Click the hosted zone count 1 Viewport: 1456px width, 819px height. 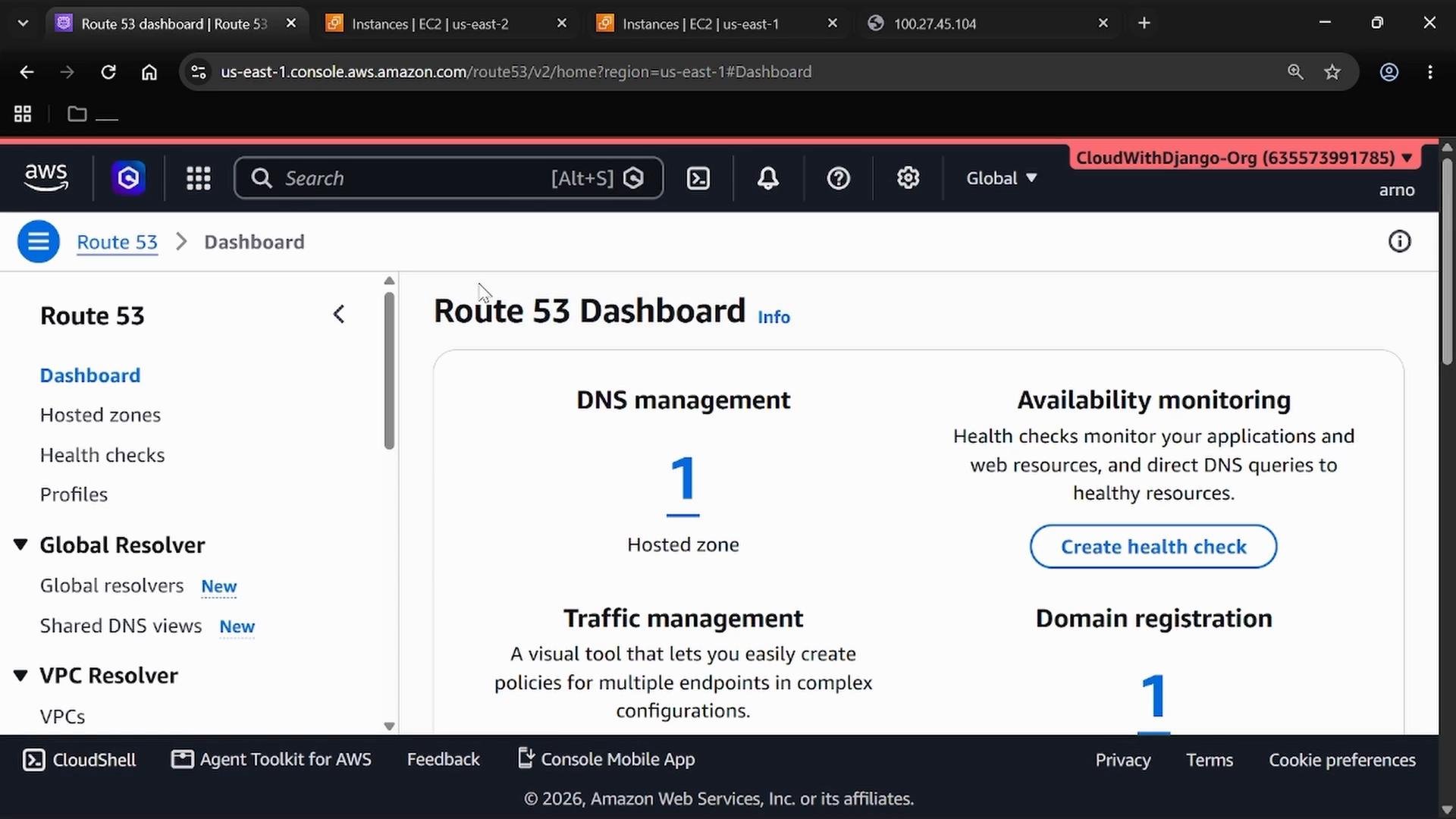pyautogui.click(x=682, y=479)
